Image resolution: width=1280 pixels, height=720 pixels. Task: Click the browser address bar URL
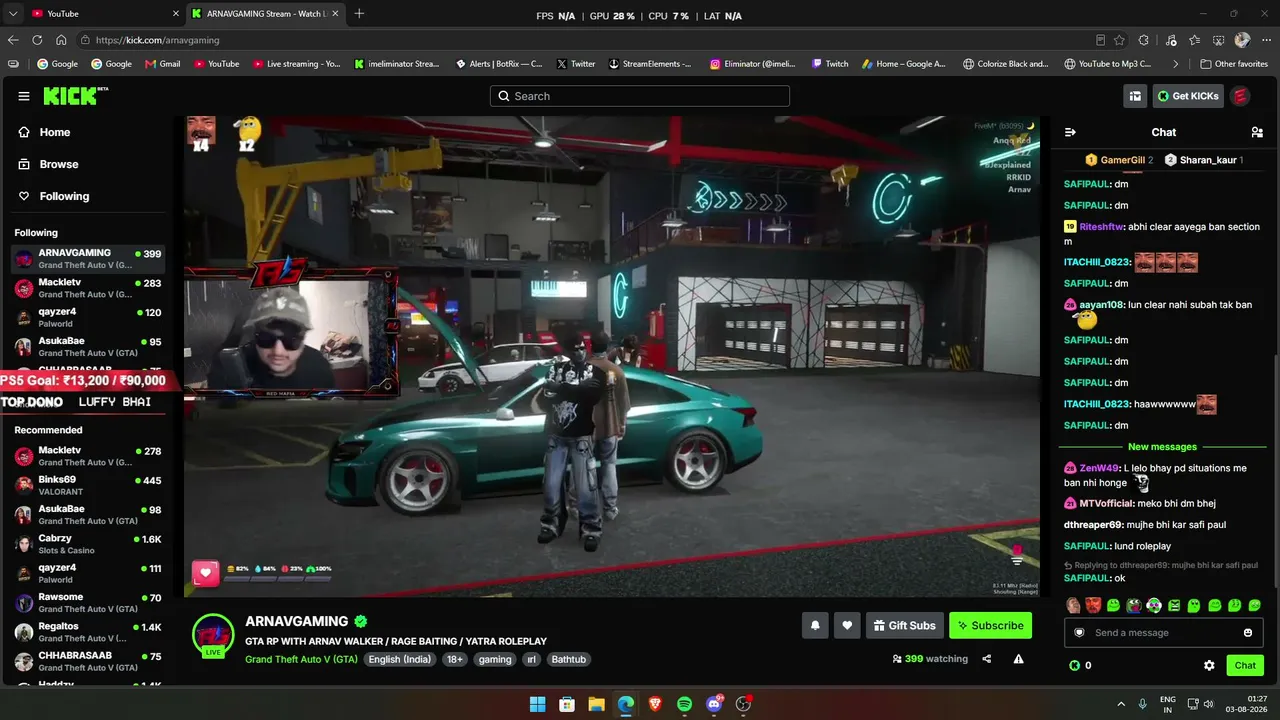pos(158,40)
